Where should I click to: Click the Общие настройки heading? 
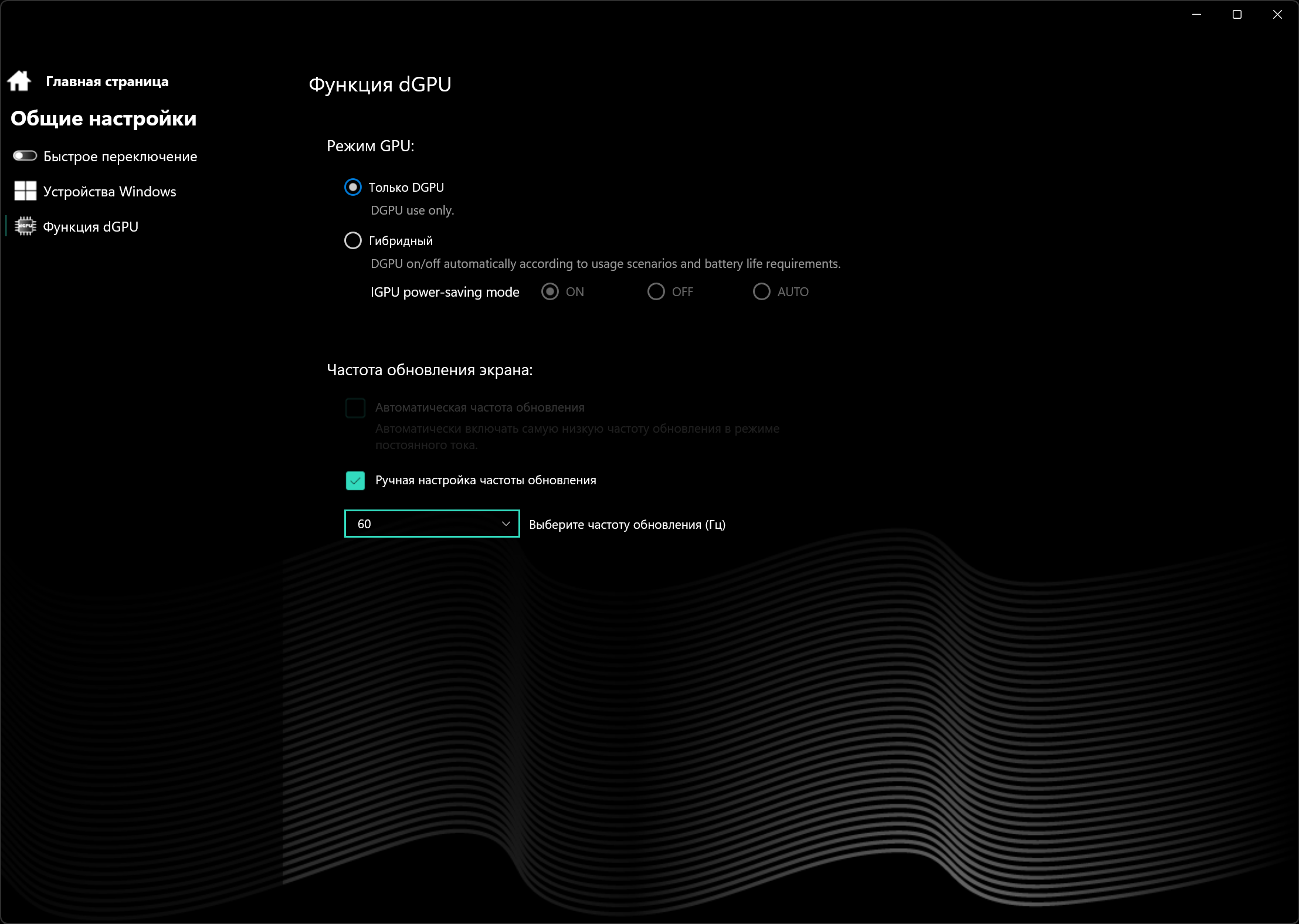click(x=104, y=119)
